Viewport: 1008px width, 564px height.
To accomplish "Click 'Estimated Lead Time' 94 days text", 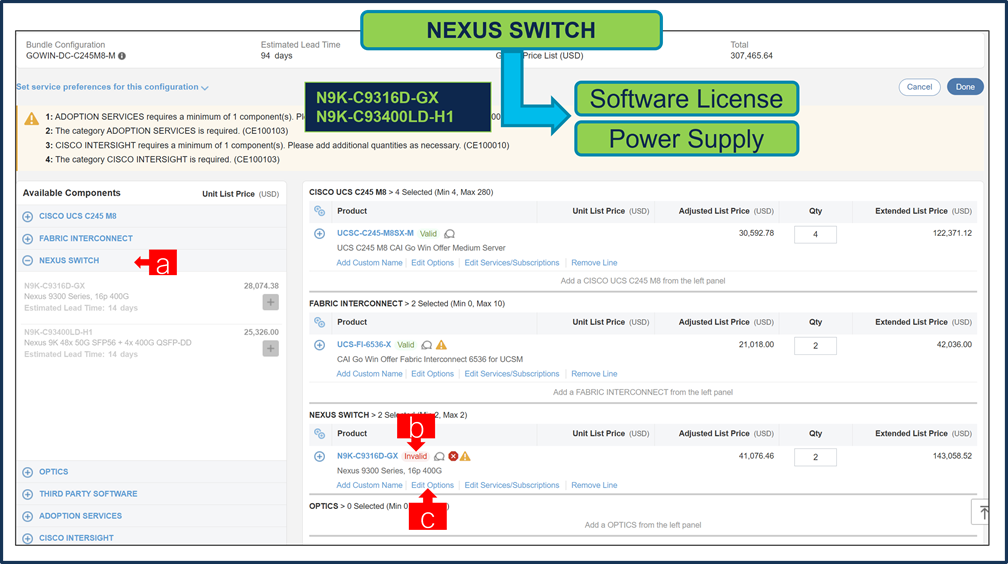I will [x=276, y=56].
